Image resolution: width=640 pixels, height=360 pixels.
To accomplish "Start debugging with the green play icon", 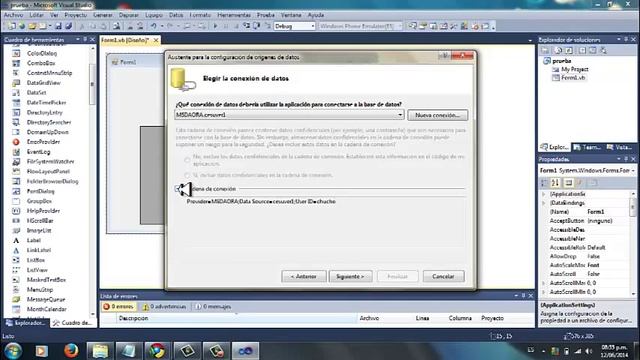I will click(216, 26).
